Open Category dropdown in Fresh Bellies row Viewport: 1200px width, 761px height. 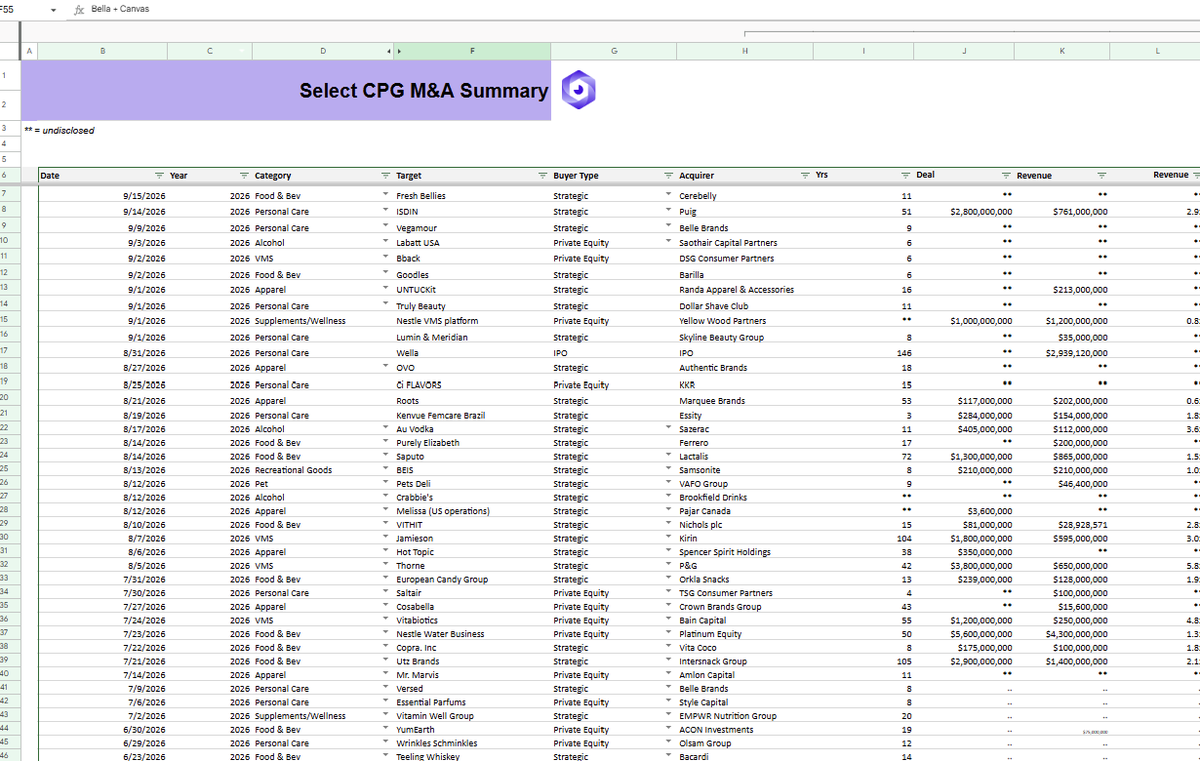click(385, 195)
